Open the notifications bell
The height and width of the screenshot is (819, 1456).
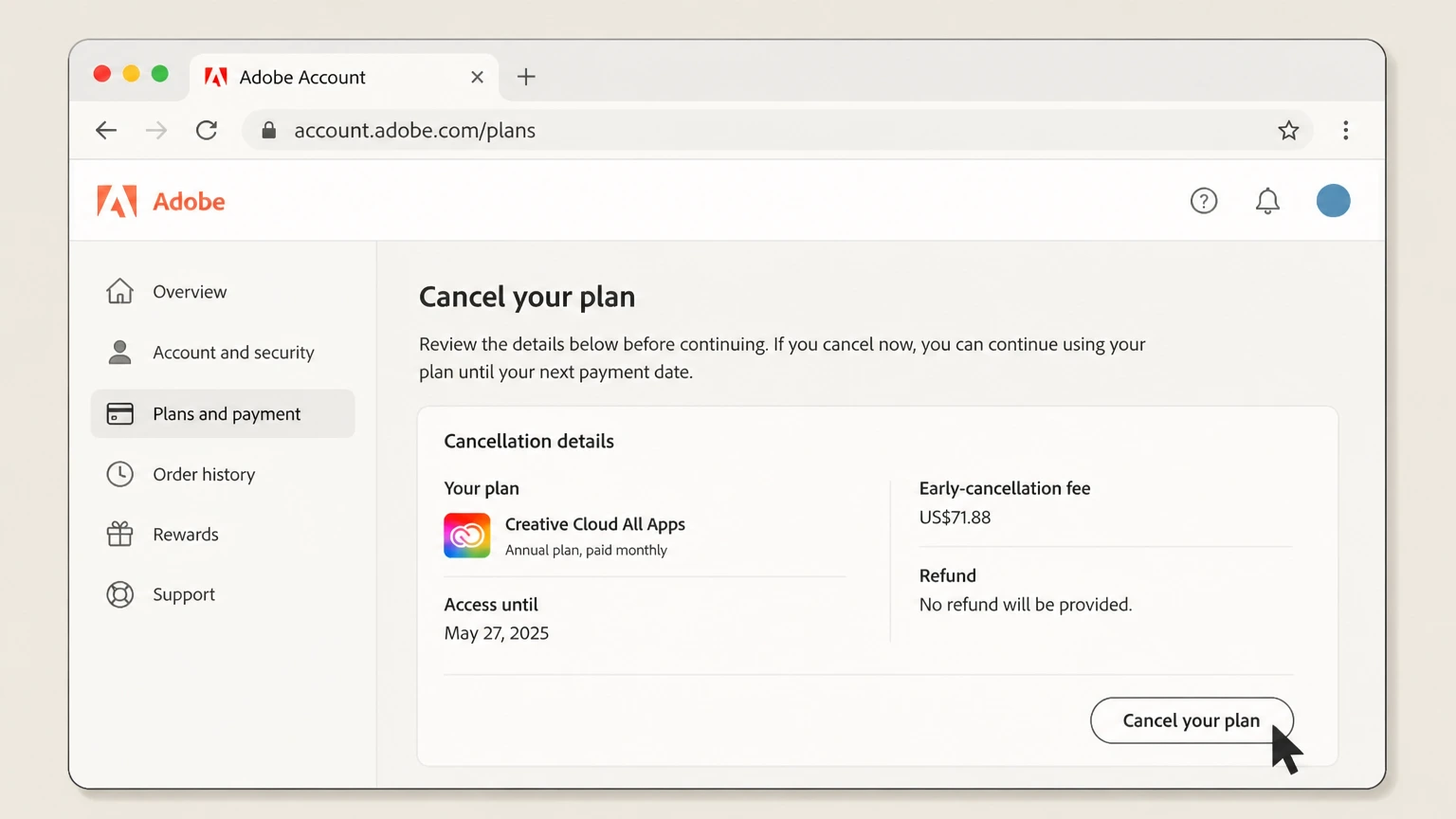click(x=1267, y=201)
